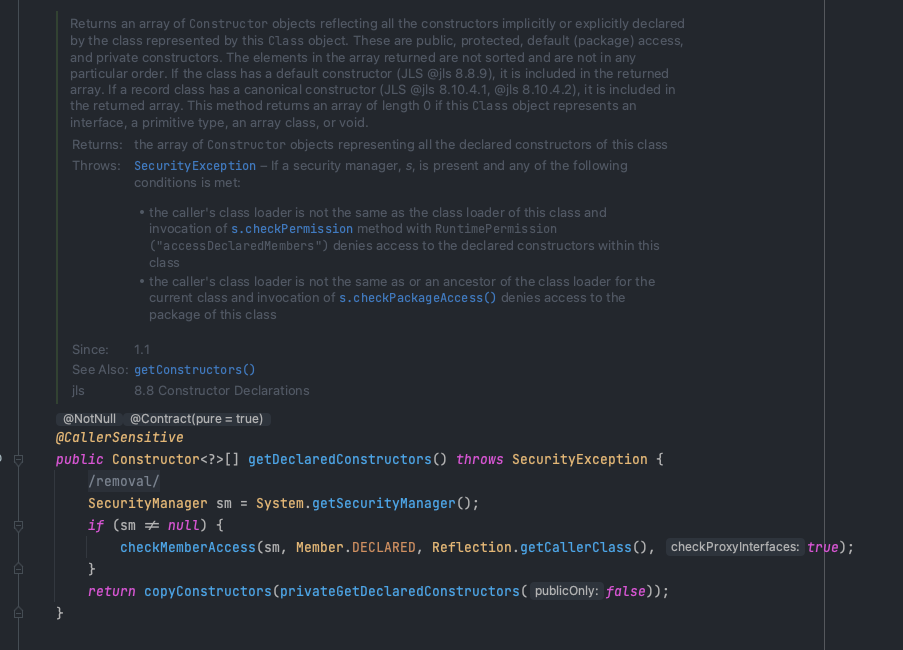Click System class reference in code
Image resolution: width=903 pixels, height=650 pixels.
tap(280, 503)
